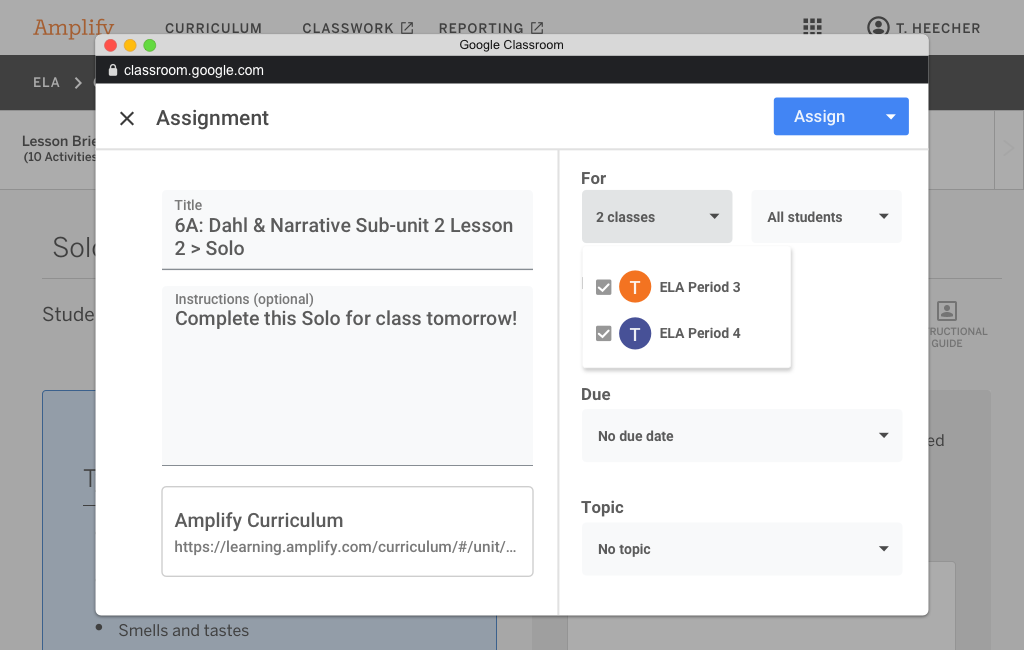Image resolution: width=1024 pixels, height=650 pixels.
Task: Click the T. Heecher account avatar icon
Action: [x=878, y=27]
